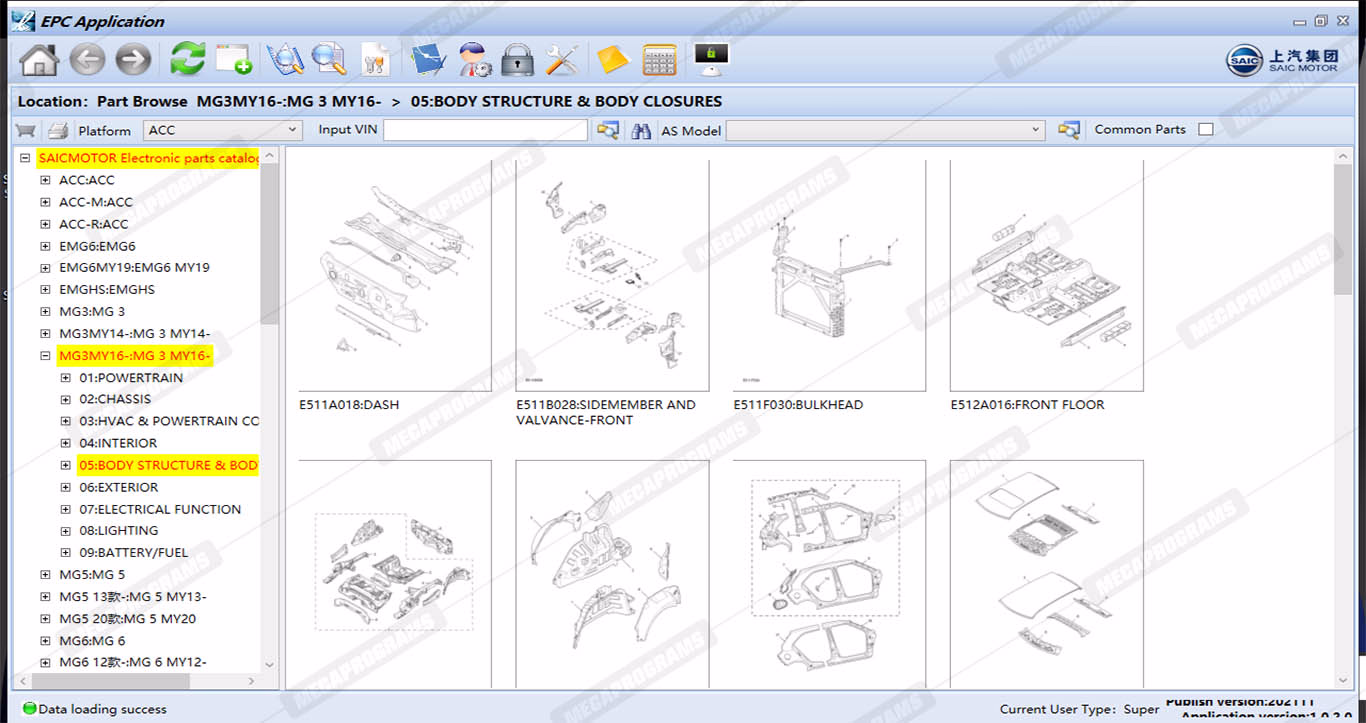
Task: Open the yellow notes icon
Action: (612, 59)
